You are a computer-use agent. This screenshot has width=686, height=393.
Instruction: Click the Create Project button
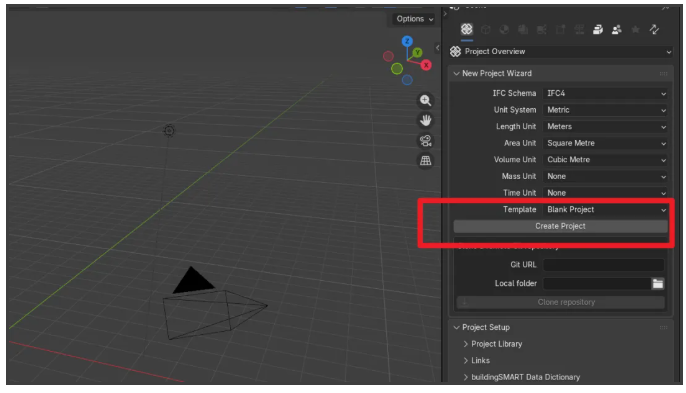coord(560,226)
